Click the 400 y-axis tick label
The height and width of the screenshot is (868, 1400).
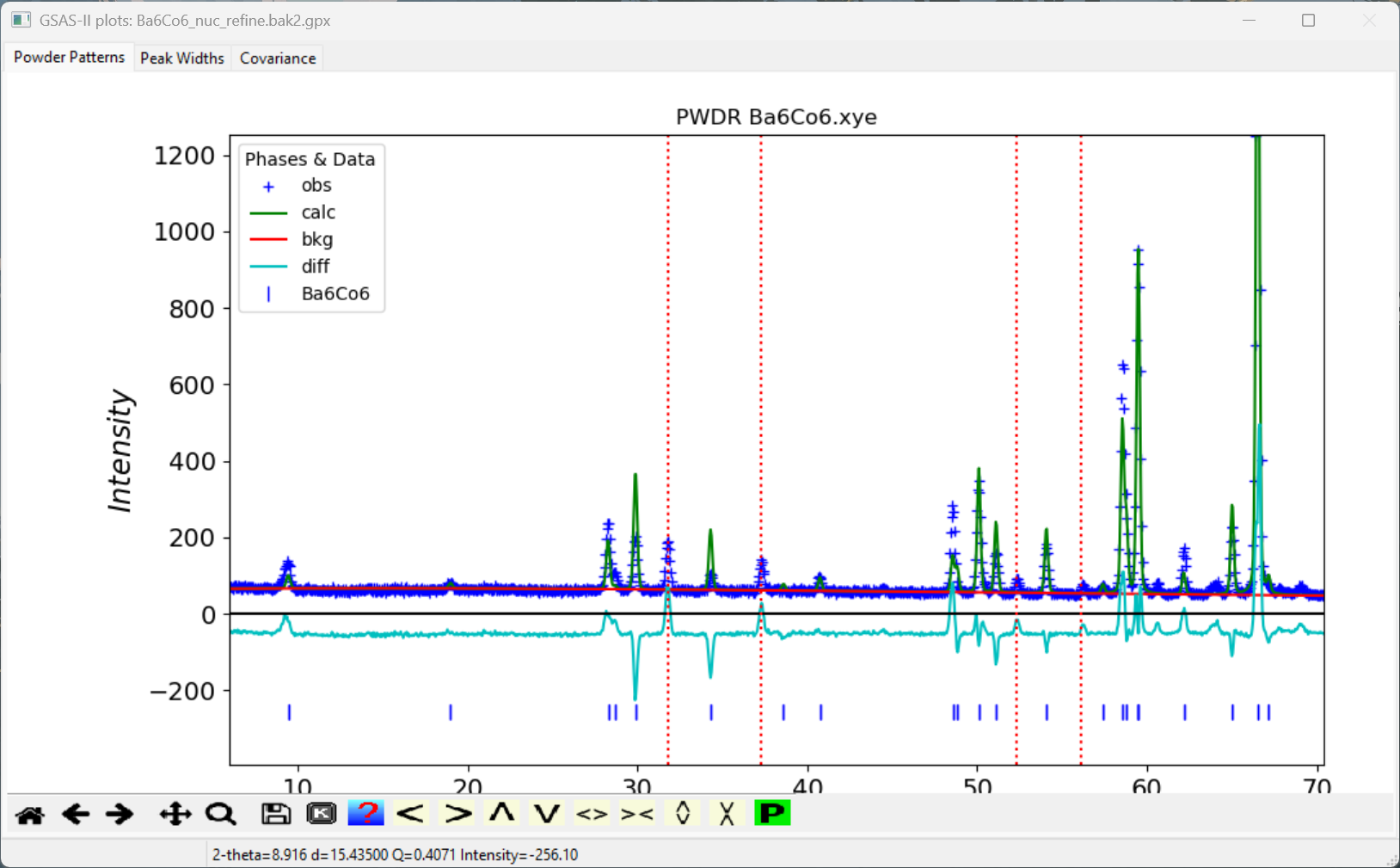[x=192, y=462]
